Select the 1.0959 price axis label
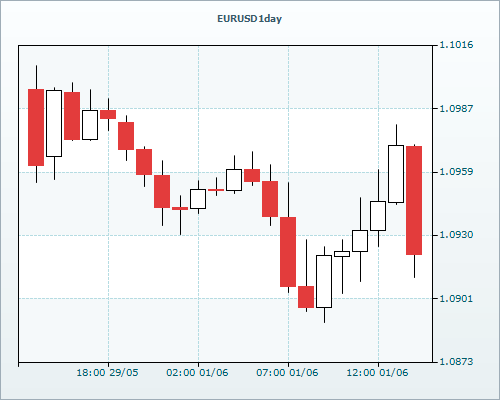This screenshot has height=400, width=500. pyautogui.click(x=456, y=172)
